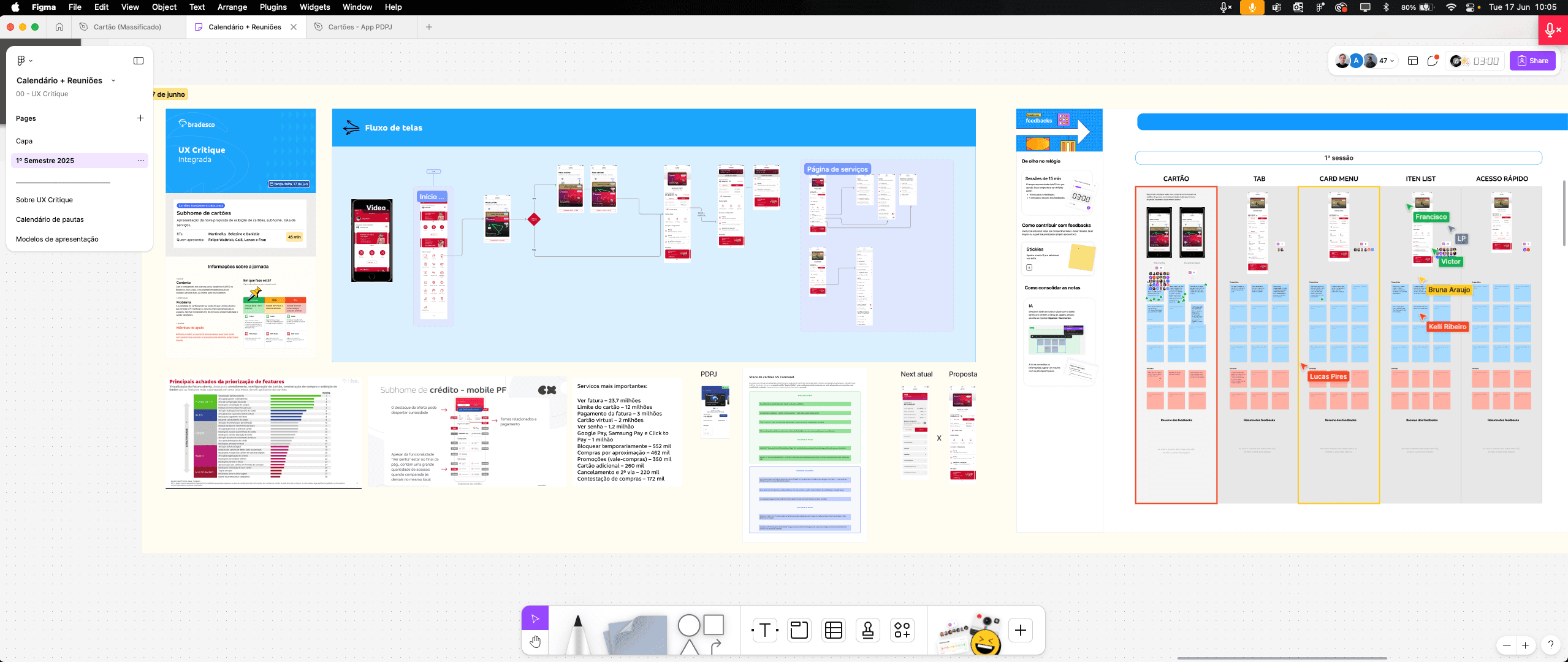
Task: Toggle the red muted microphone button
Action: 1553,29
